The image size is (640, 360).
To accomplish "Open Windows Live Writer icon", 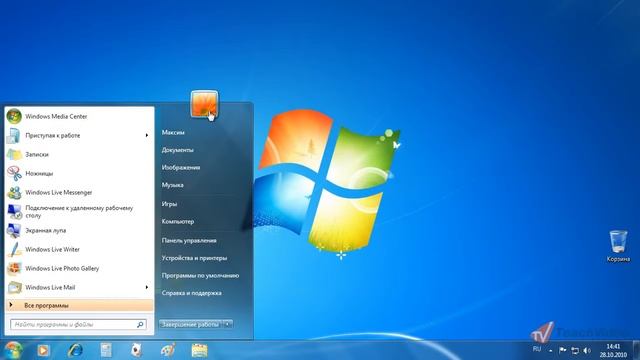I will click(x=14, y=249).
